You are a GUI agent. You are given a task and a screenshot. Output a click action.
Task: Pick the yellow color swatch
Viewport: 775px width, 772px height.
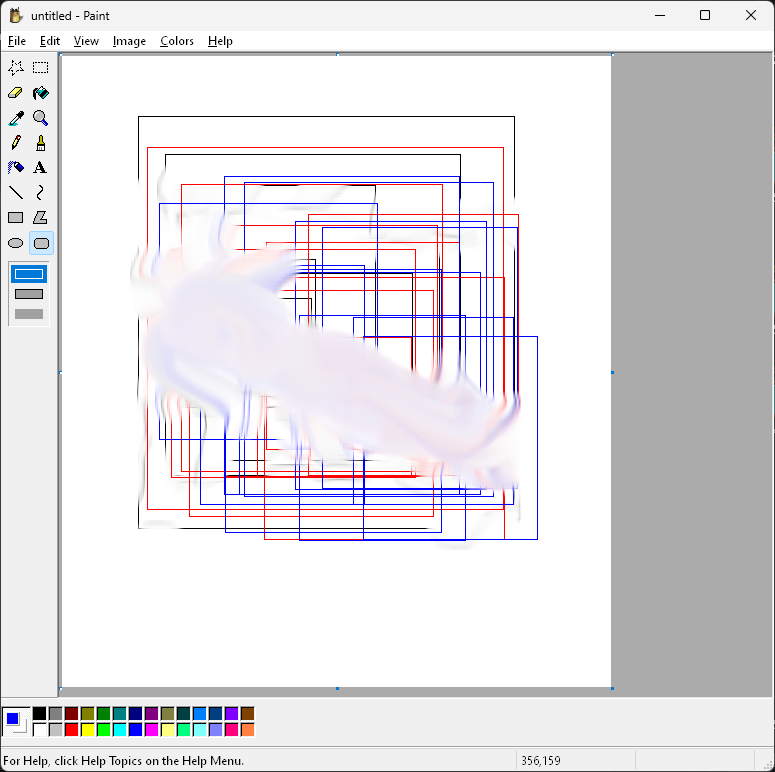[x=87, y=729]
